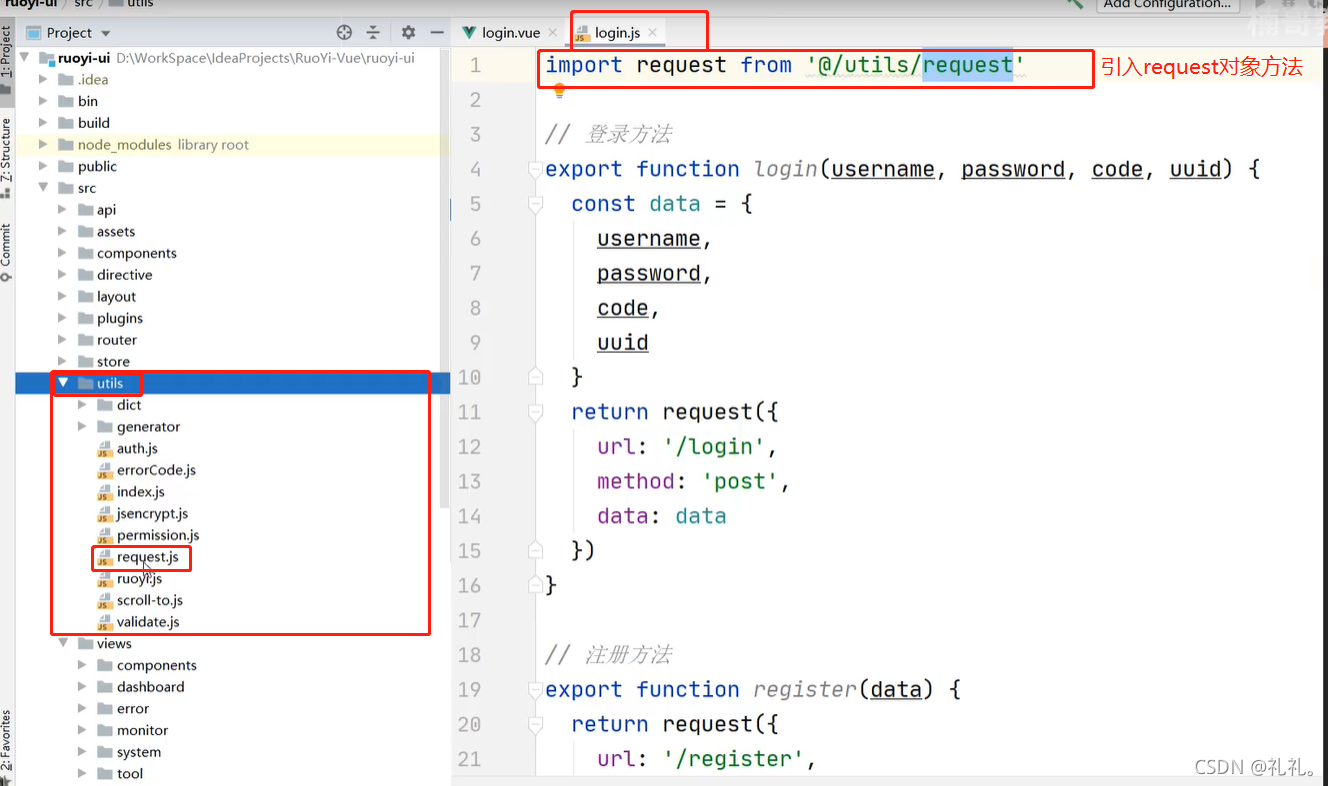The width and height of the screenshot is (1328, 786).
Task: Click the errorCode.js file icon
Action: [x=105, y=471]
